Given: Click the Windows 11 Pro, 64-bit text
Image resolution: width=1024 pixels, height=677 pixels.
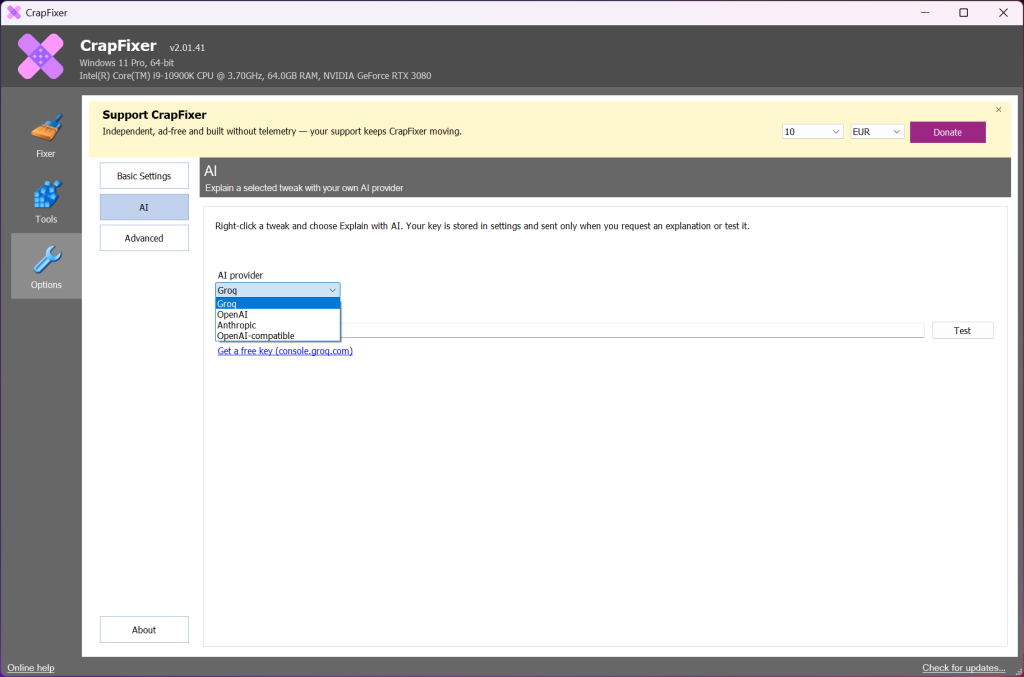Looking at the screenshot, I should (x=127, y=63).
